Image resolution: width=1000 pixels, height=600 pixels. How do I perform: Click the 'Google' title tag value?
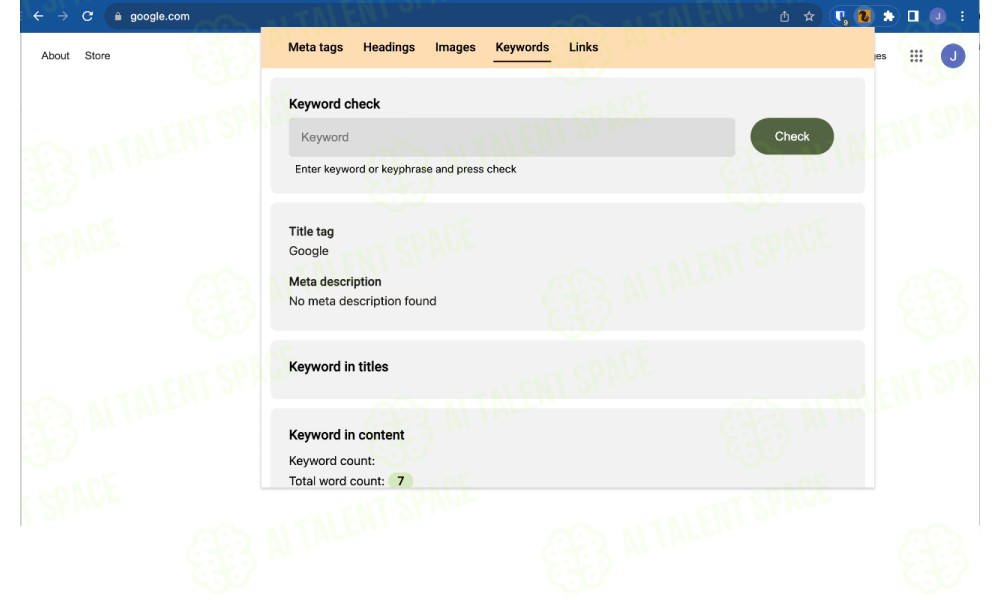coord(309,251)
